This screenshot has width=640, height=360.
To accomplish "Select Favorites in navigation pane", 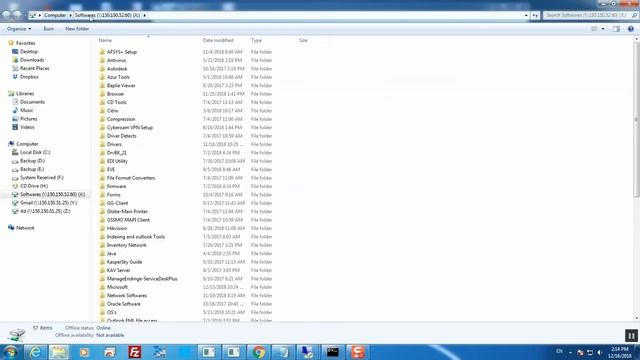I will coord(25,43).
